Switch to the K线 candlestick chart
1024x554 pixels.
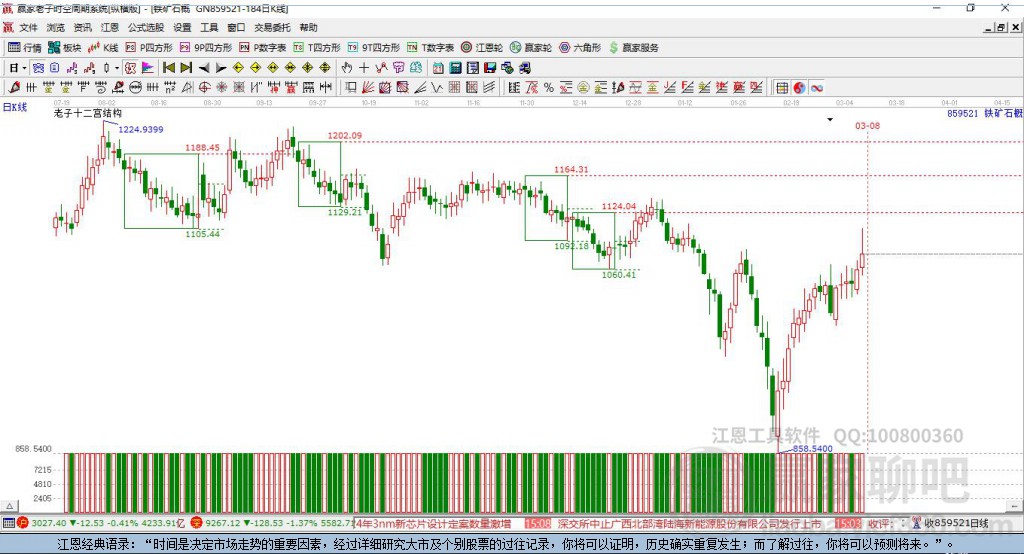pyautogui.click(x=103, y=48)
